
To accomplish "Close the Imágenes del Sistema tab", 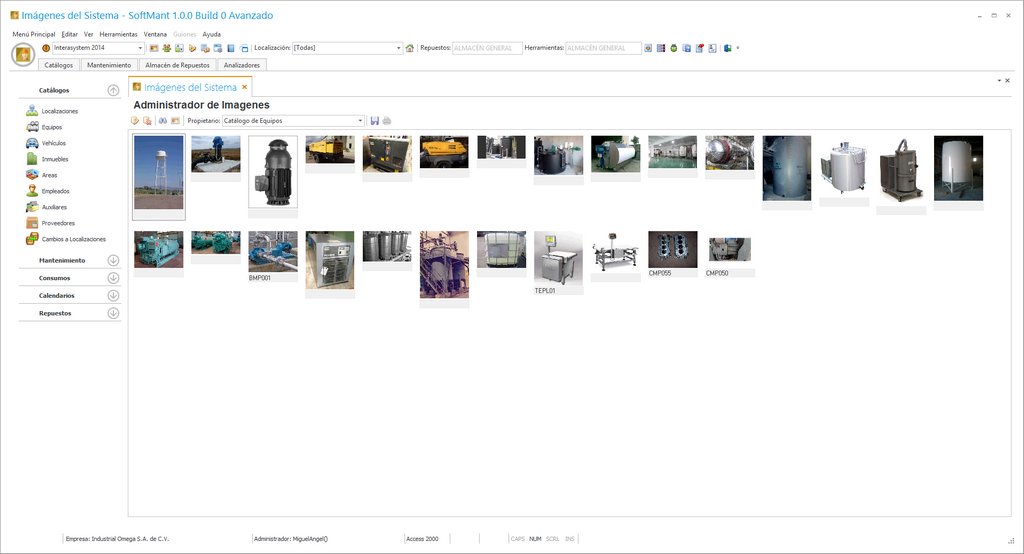I will 245,88.
